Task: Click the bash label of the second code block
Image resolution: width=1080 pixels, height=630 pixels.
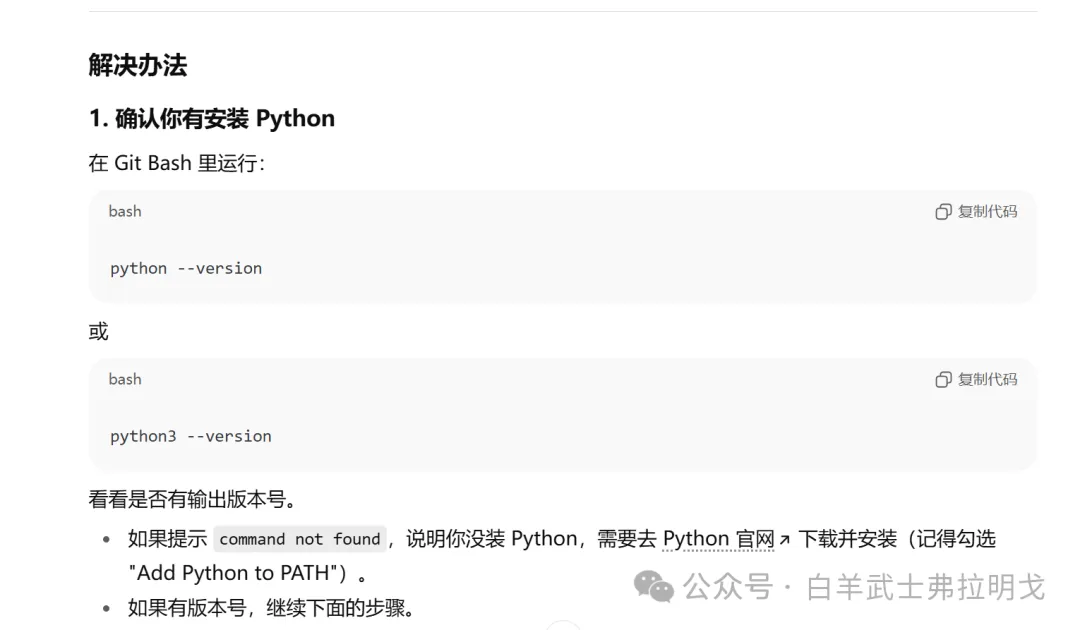Action: pos(125,379)
